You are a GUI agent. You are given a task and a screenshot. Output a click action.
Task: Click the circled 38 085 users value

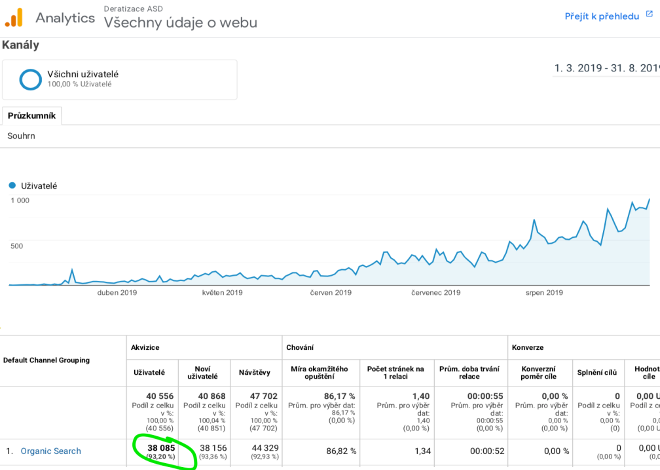tap(161, 451)
